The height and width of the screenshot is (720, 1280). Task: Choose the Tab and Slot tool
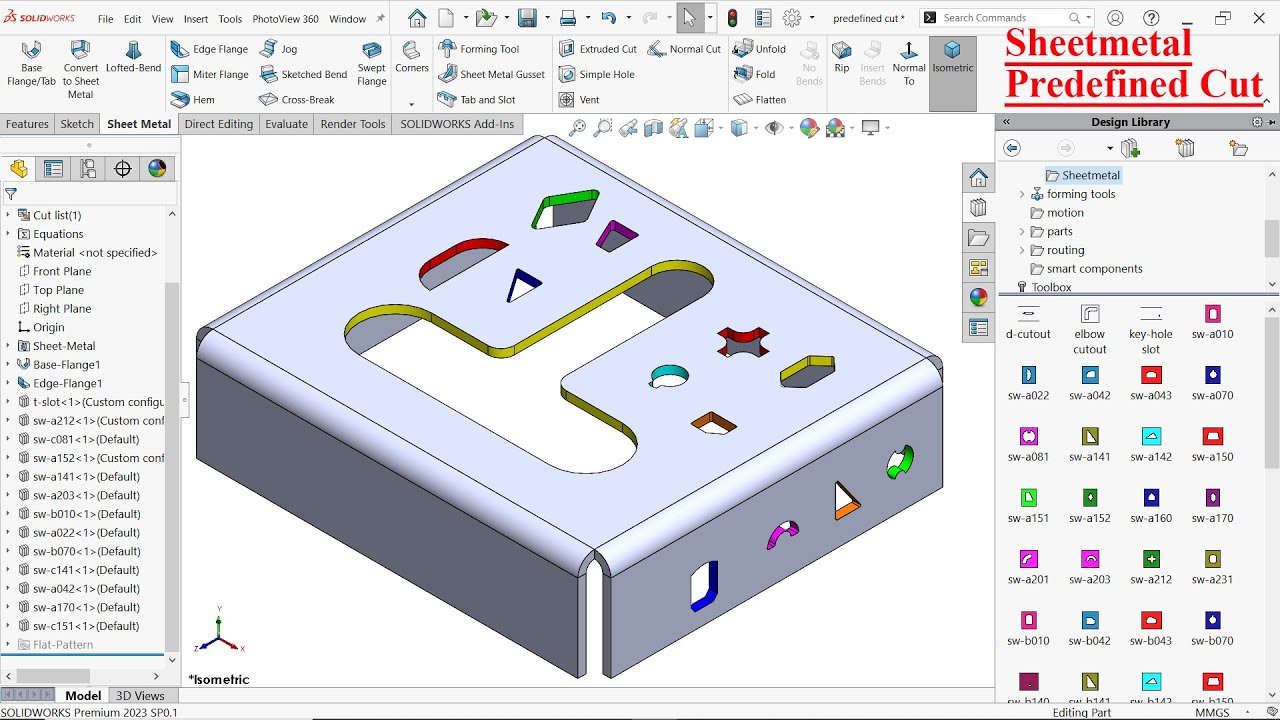click(477, 99)
